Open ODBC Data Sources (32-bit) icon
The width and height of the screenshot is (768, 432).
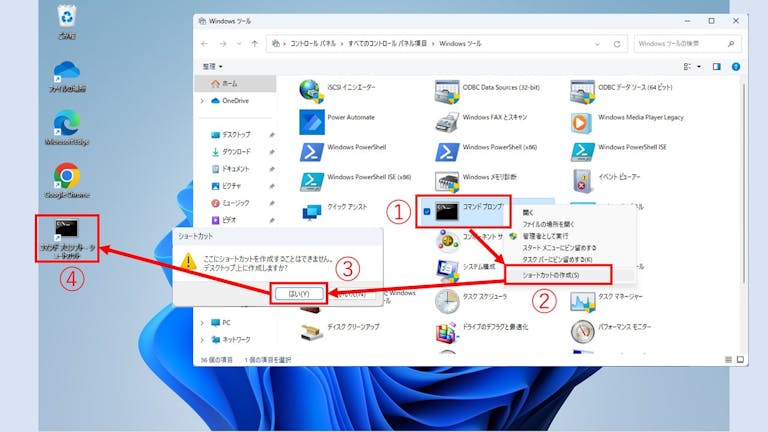(447, 92)
